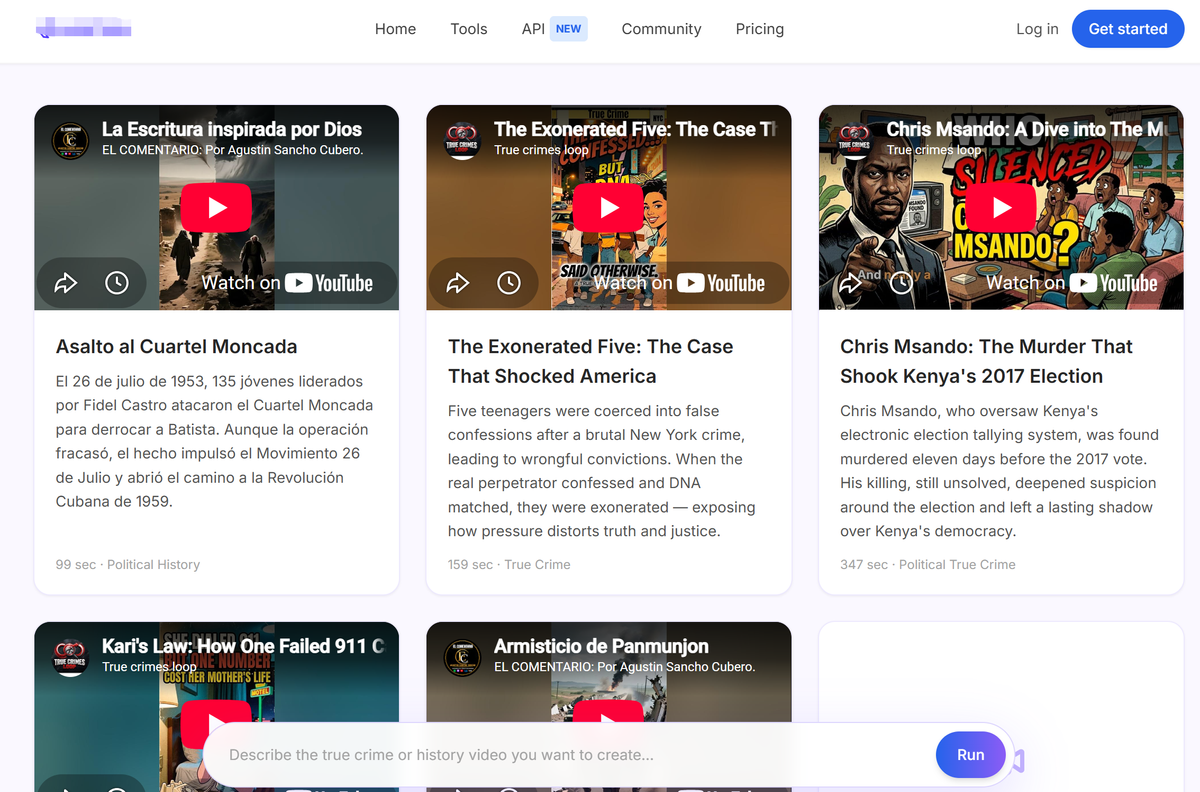The image size is (1200, 792).
Task: Open True Crimes channel avatar on Kari's Law video
Action: [70, 657]
